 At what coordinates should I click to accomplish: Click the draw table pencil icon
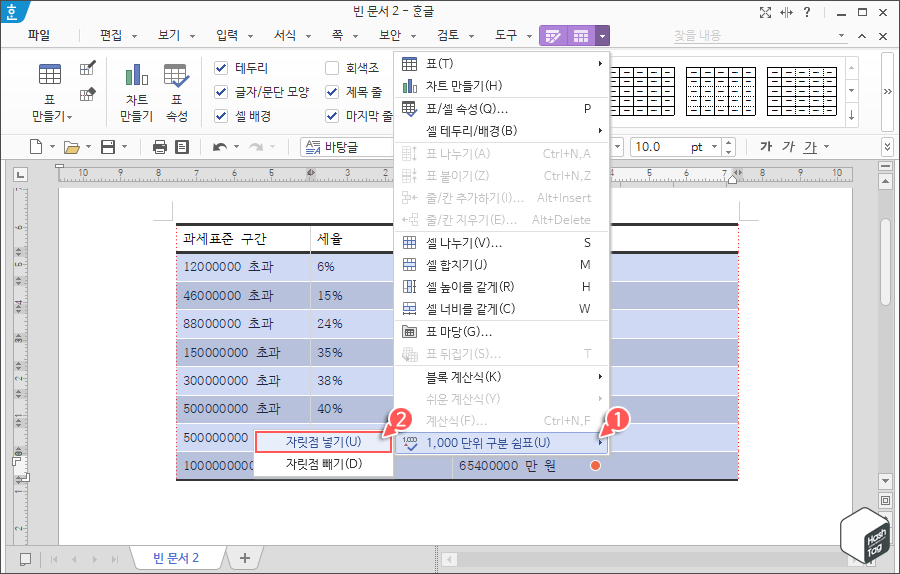(87, 68)
